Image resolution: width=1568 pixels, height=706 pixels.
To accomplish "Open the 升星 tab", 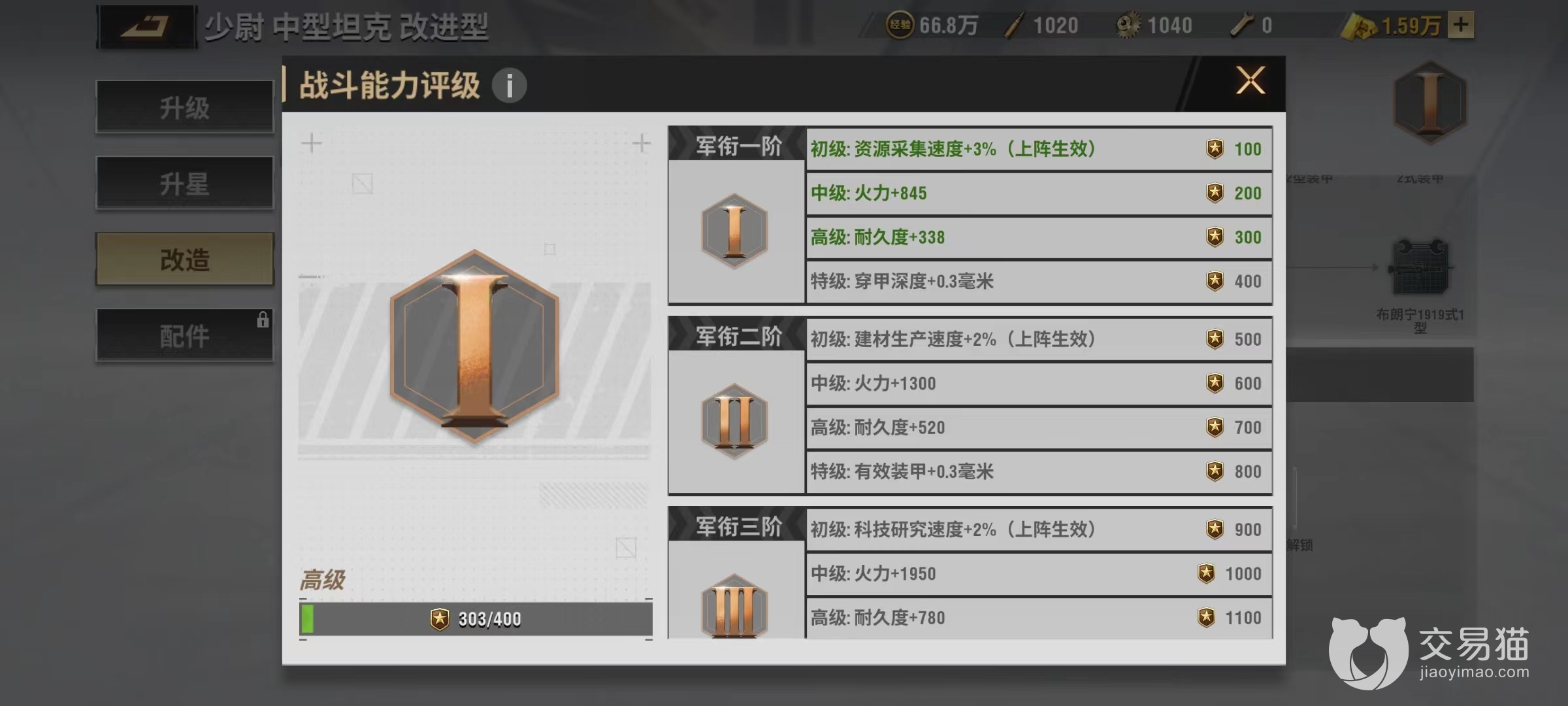I will click(x=185, y=183).
